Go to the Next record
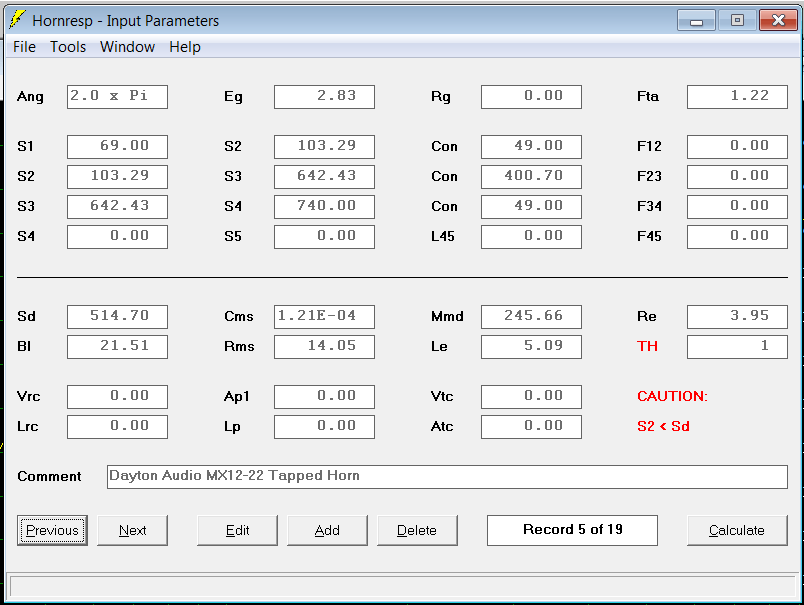Viewport: 804px width, 605px height. point(132,530)
